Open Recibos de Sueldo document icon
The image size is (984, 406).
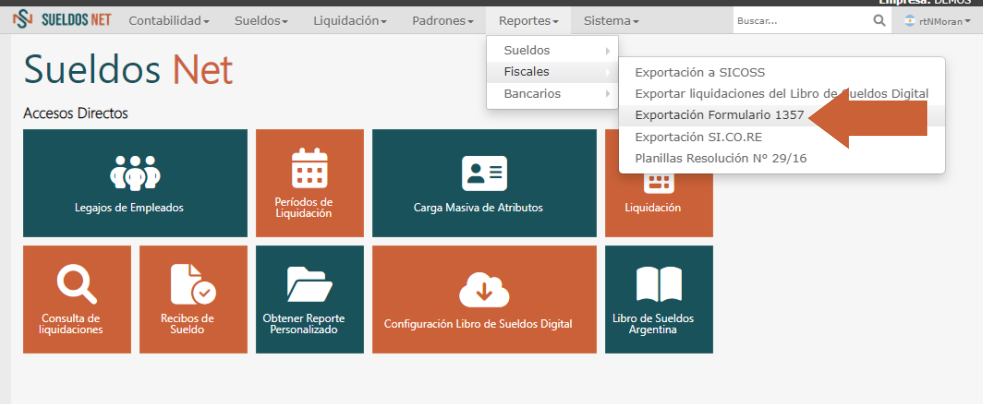click(193, 284)
